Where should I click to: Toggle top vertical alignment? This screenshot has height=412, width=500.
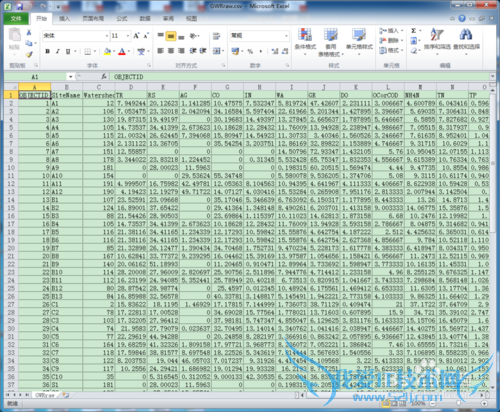pyautogui.click(x=160, y=36)
